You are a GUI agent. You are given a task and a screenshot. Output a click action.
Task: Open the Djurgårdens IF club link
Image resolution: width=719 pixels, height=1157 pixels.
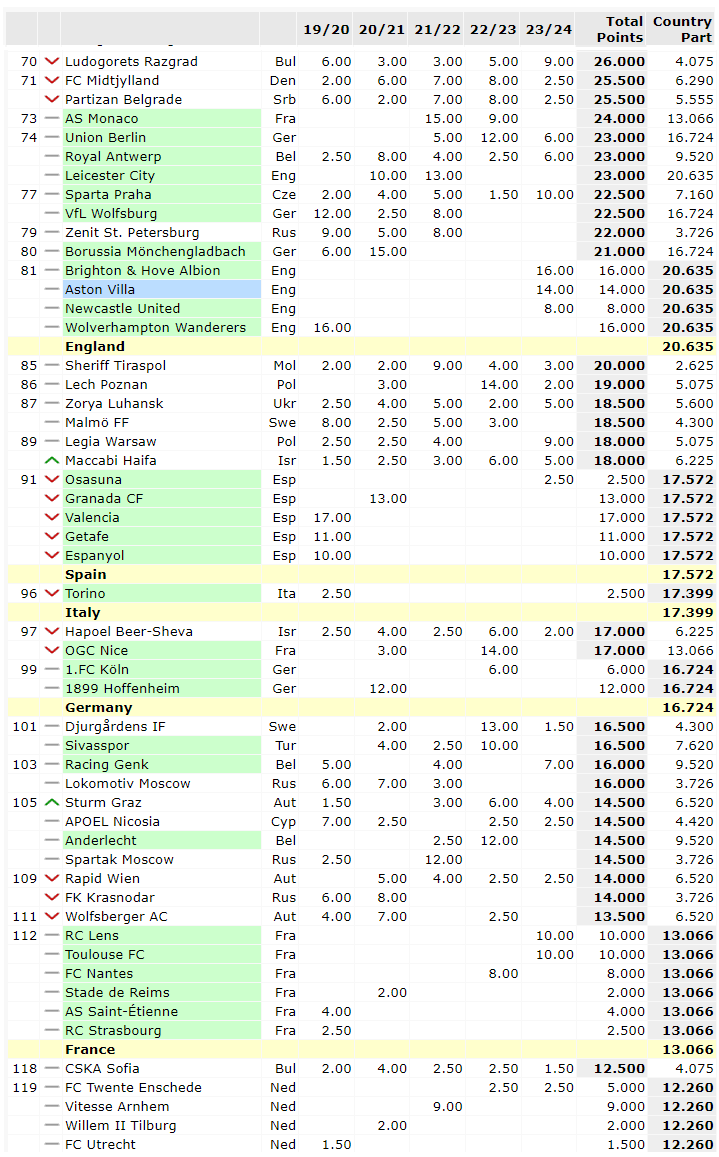[x=115, y=726]
